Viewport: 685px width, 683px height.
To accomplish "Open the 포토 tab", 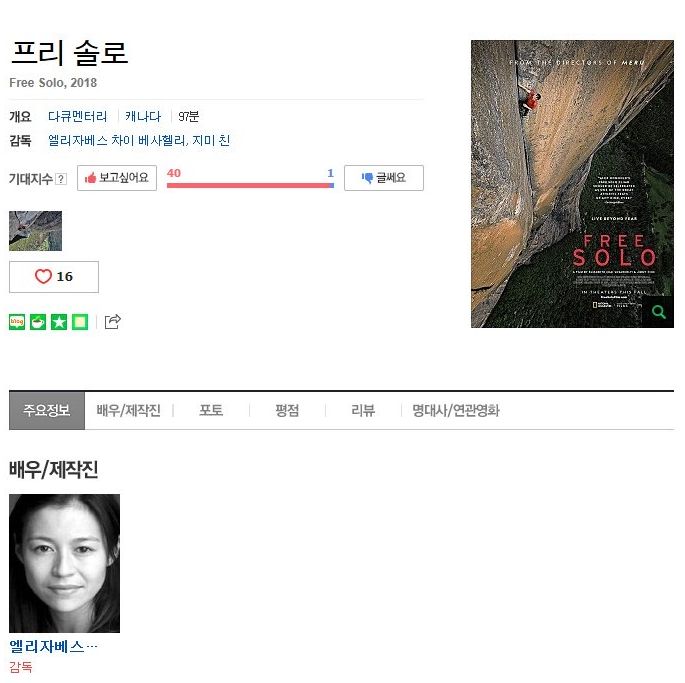I will pyautogui.click(x=211, y=410).
